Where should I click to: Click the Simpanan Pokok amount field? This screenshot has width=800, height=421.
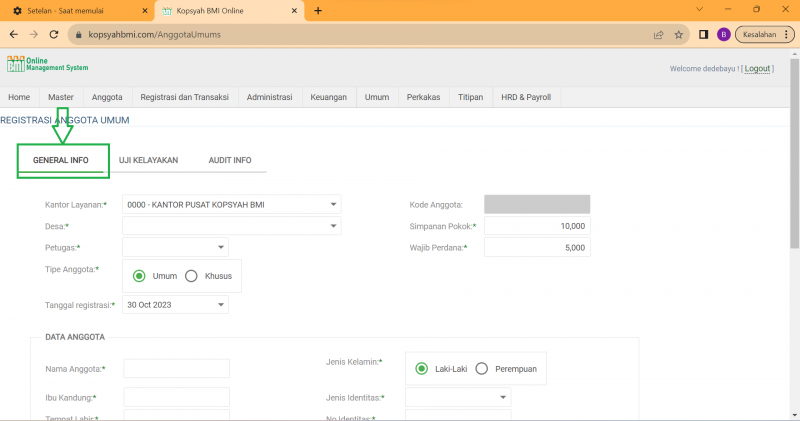537,226
